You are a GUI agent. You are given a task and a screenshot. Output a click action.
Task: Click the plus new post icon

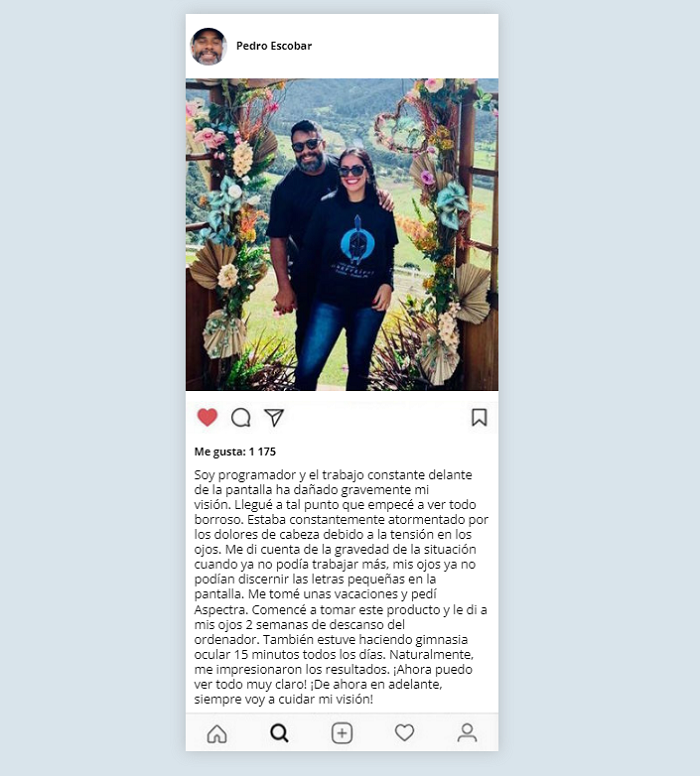(342, 733)
